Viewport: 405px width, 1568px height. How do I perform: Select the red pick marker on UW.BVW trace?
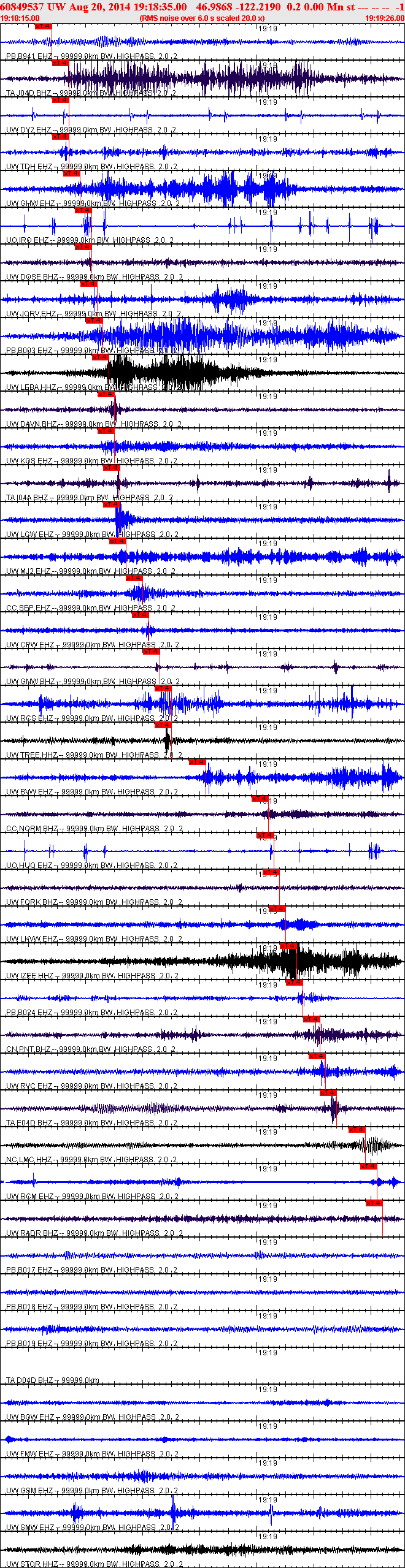pyautogui.click(x=198, y=762)
